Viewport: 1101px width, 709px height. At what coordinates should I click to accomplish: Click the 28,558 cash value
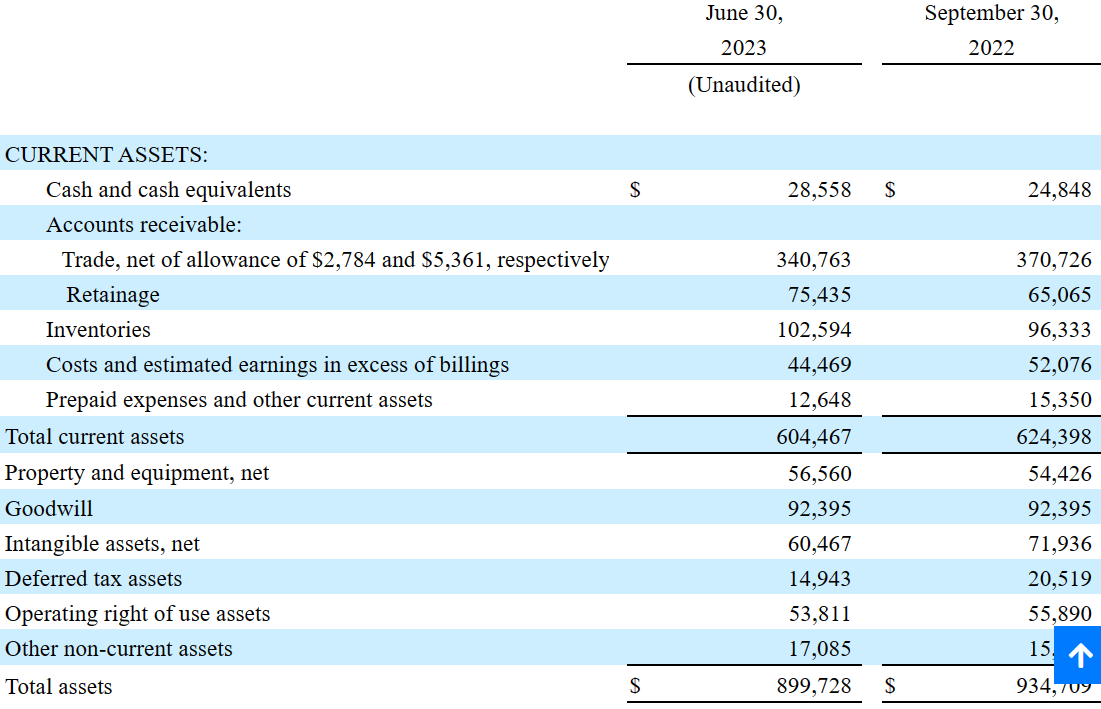pyautogui.click(x=819, y=190)
